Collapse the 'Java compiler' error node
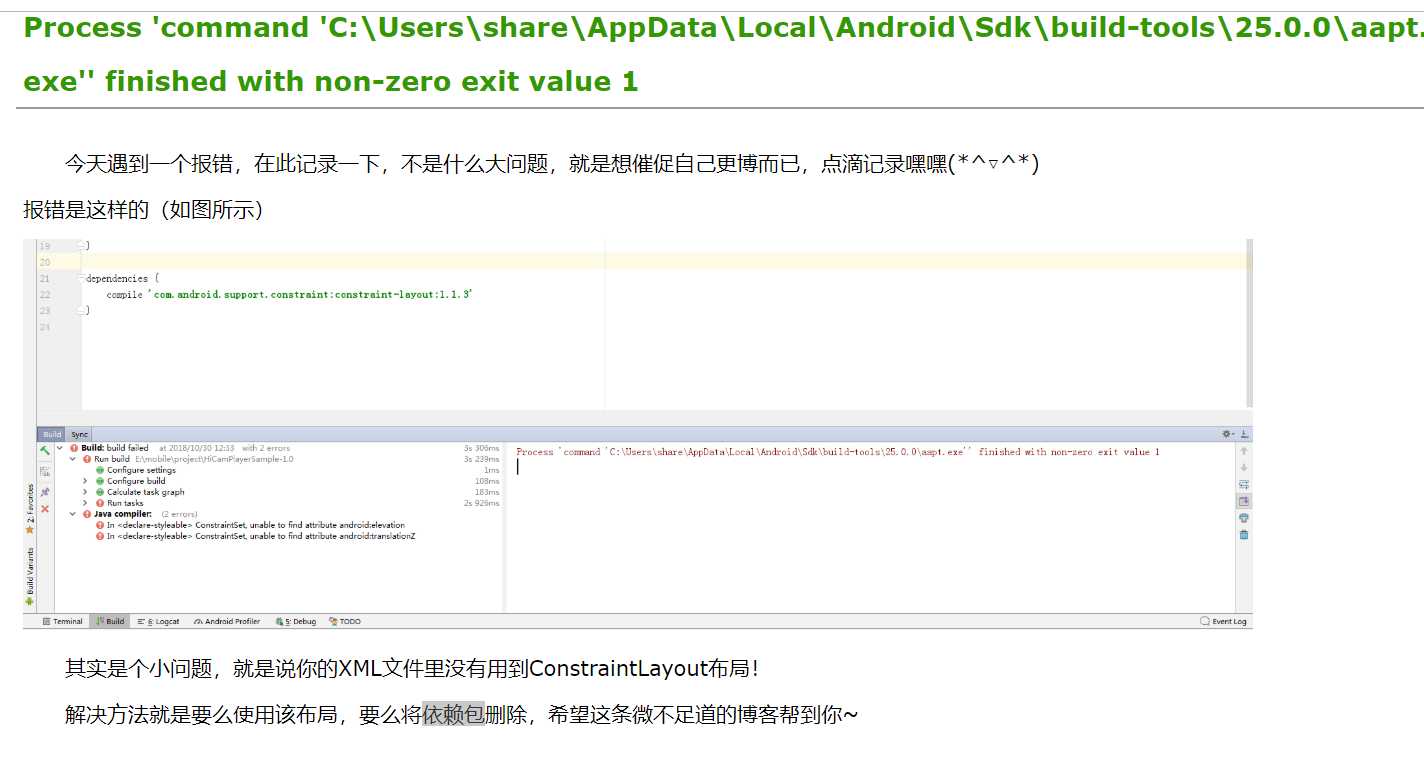 (72, 514)
